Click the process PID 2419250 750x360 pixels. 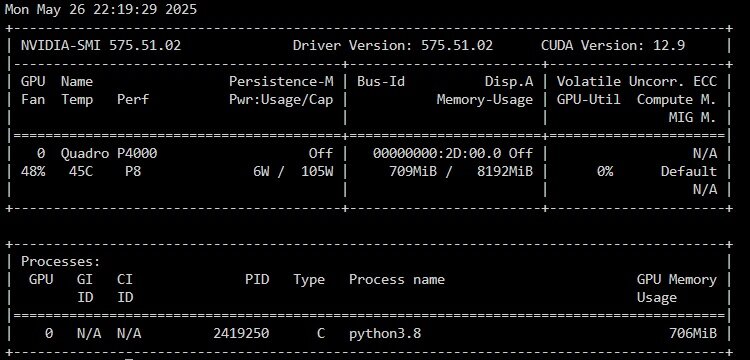(x=241, y=334)
